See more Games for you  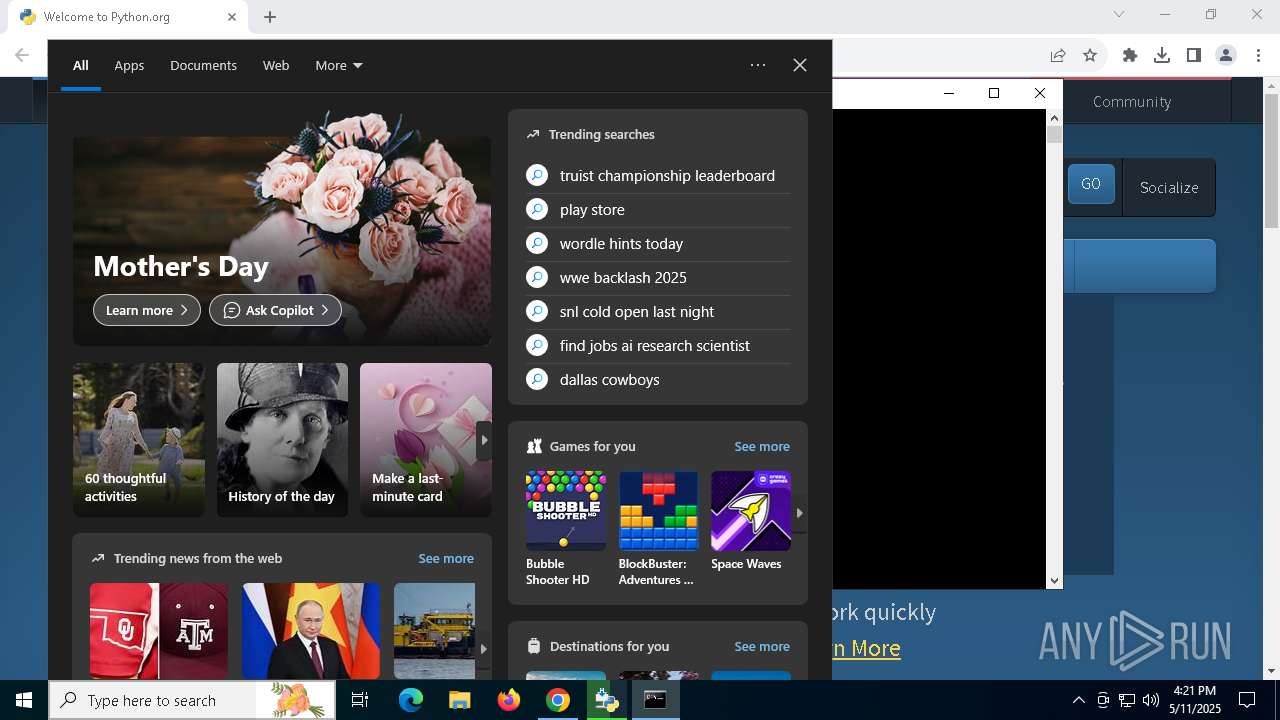[x=762, y=446]
